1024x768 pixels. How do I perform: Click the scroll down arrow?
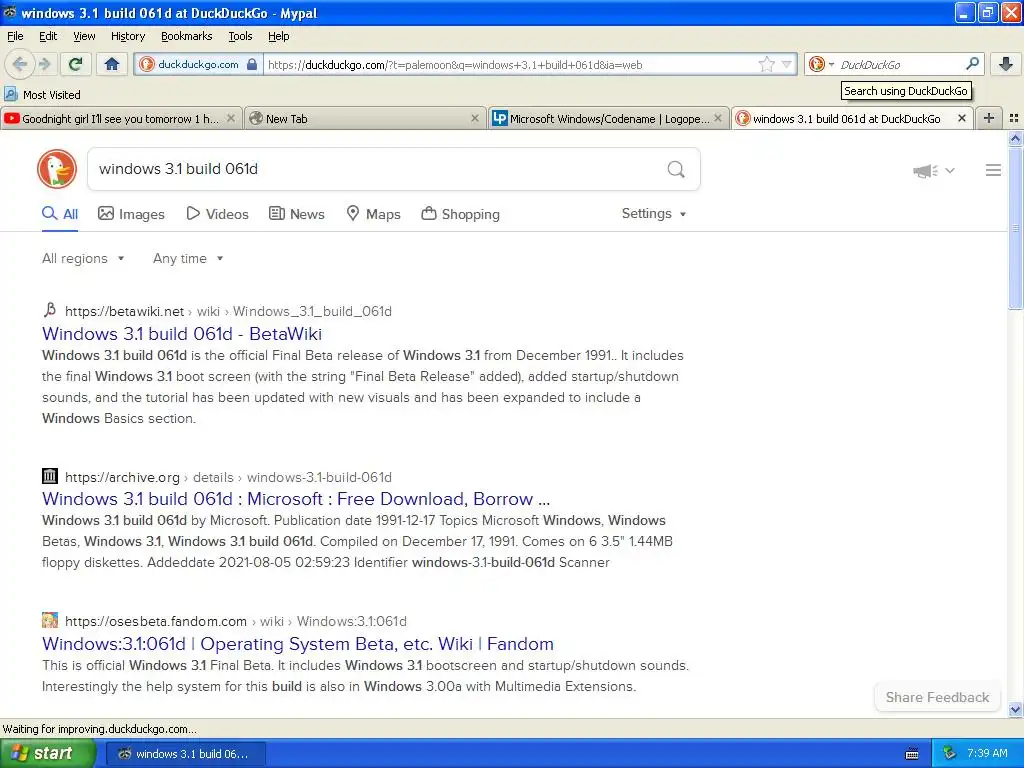tap(1015, 709)
